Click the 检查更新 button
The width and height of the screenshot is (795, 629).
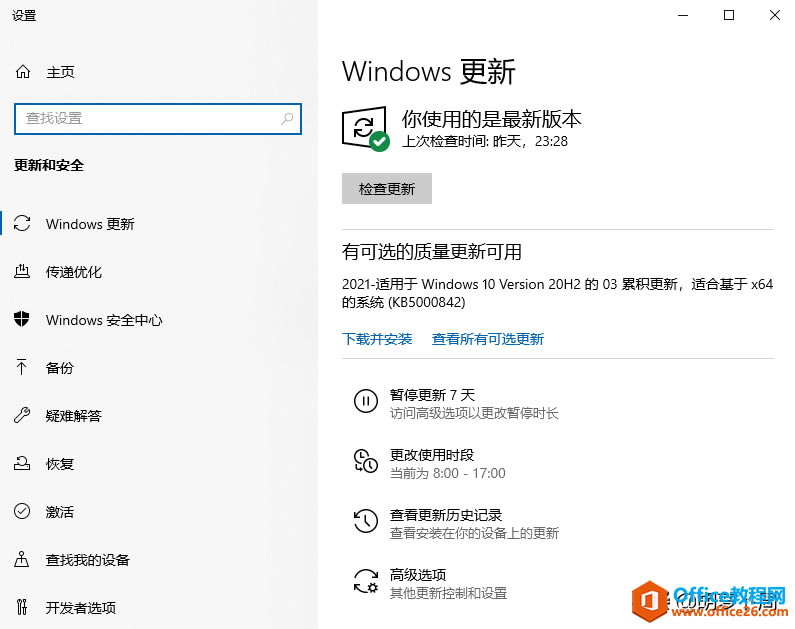(x=387, y=189)
